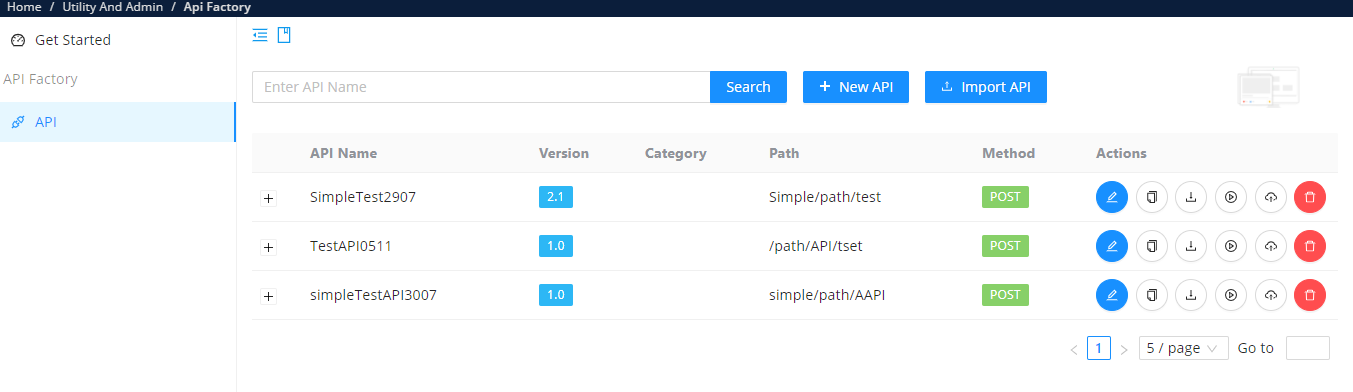The height and width of the screenshot is (392, 1353).
Task: Go to Home breadcrumb
Action: coord(24,7)
